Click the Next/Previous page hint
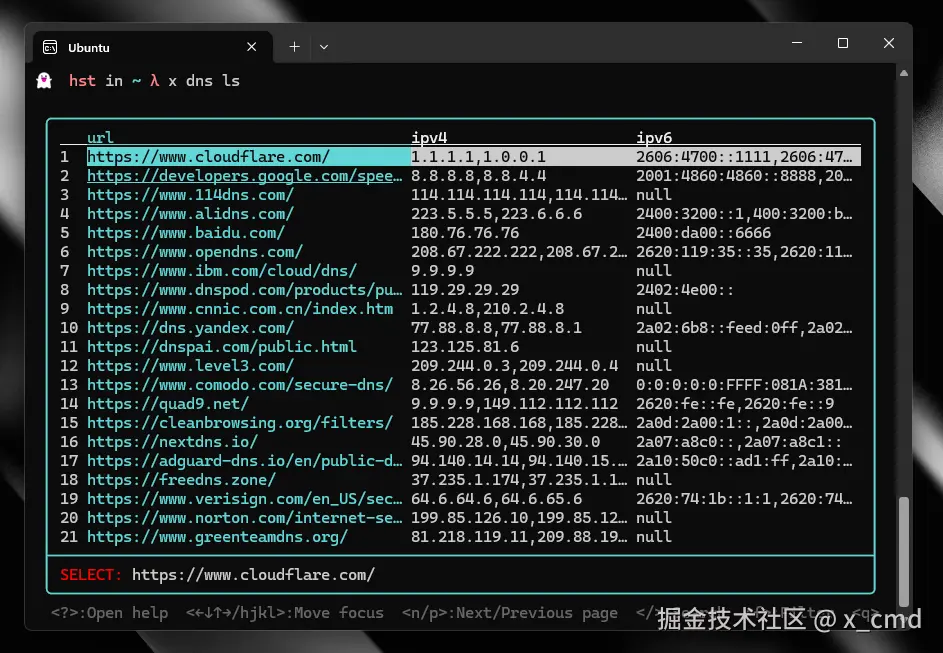The image size is (943, 653). 510,612
